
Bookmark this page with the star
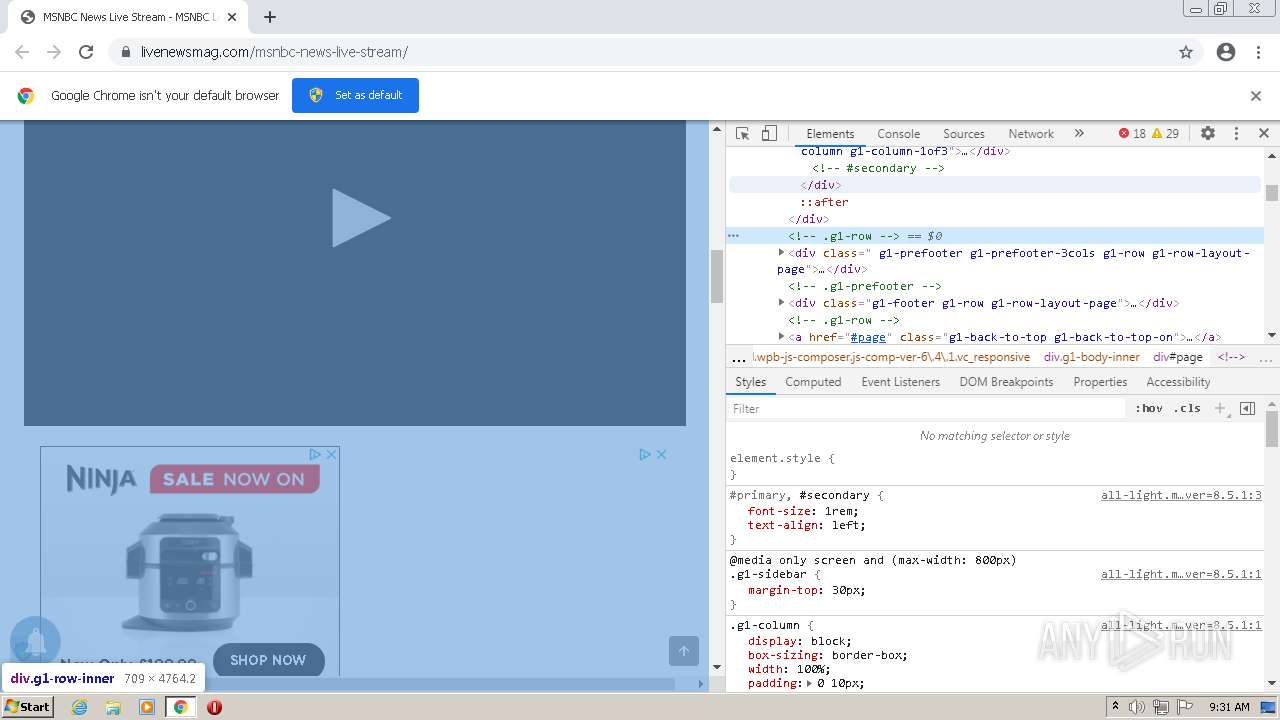[x=1186, y=52]
